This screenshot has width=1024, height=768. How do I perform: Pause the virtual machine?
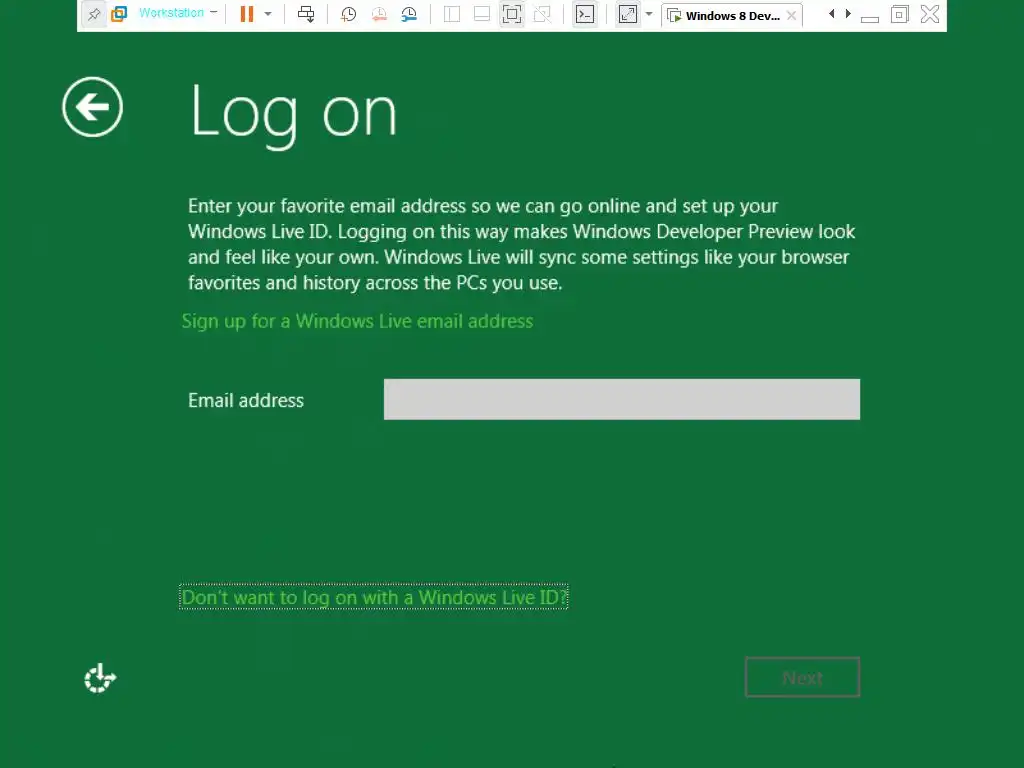point(246,14)
